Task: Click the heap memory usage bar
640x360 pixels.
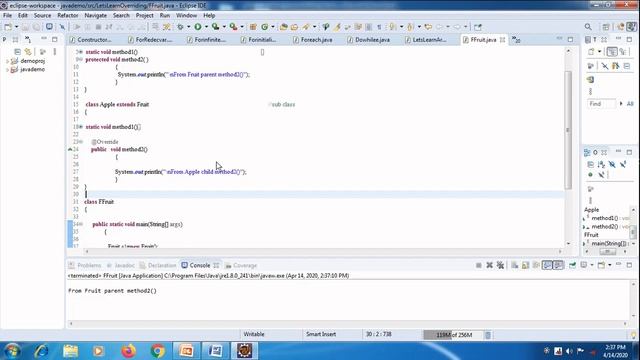Action: click(453, 335)
